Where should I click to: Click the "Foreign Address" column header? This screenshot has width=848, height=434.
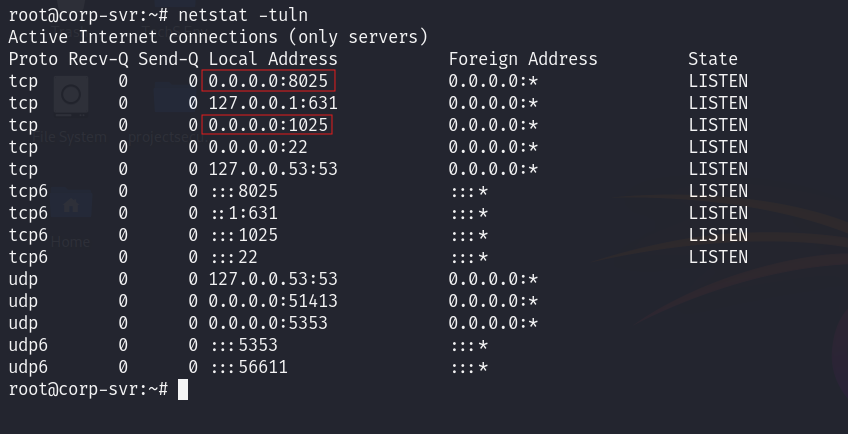click(x=522, y=59)
